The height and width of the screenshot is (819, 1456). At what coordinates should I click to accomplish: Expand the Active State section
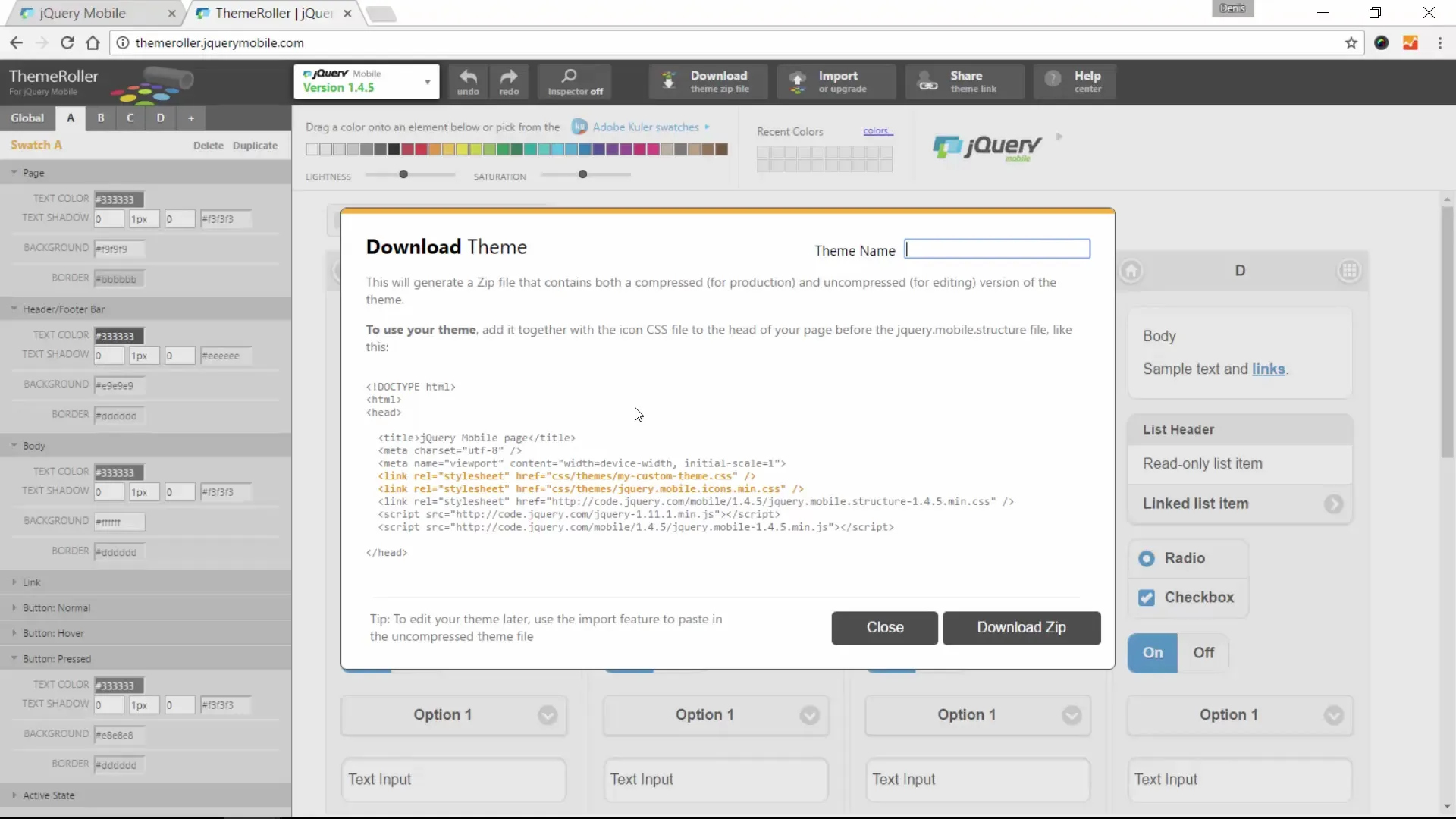(146, 795)
